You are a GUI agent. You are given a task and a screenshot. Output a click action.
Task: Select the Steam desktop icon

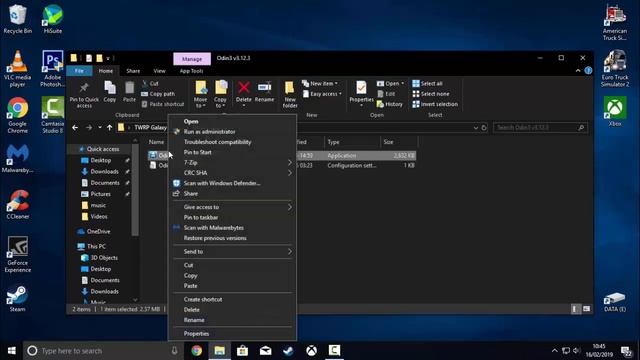point(18,299)
